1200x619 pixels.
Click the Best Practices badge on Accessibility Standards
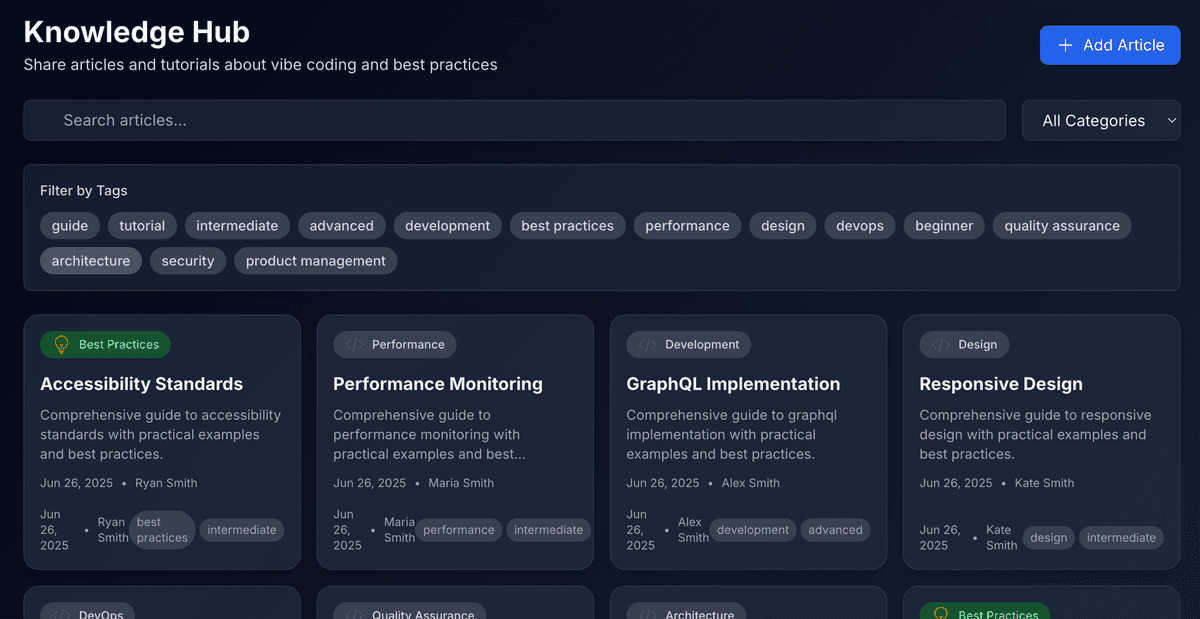point(105,344)
